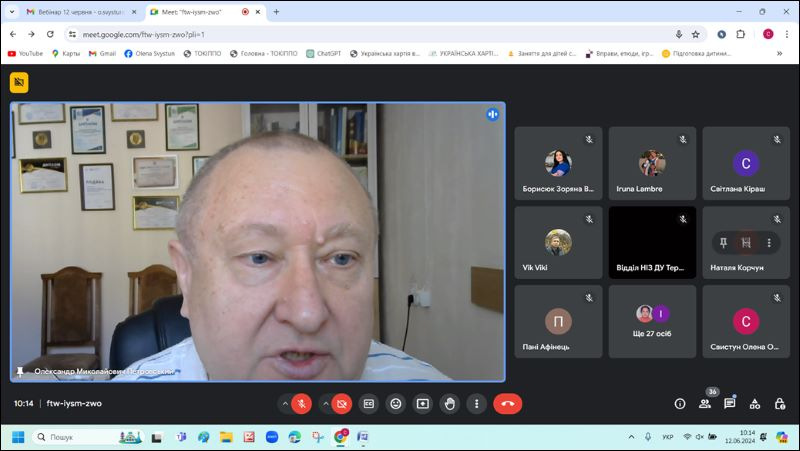800x451 pixels.
Task: Show hidden system tray icons
Action: tap(631, 437)
